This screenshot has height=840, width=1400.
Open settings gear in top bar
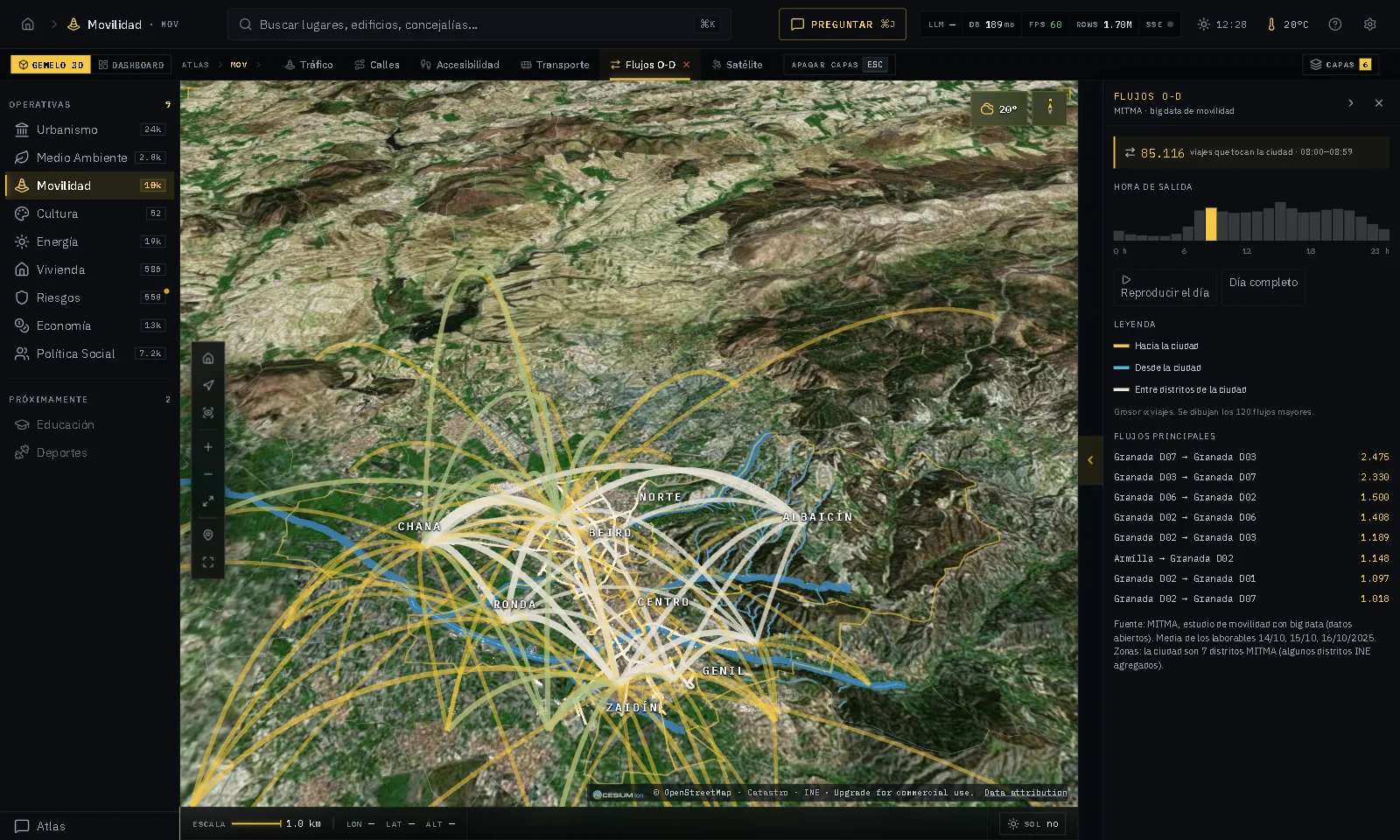tap(1370, 24)
